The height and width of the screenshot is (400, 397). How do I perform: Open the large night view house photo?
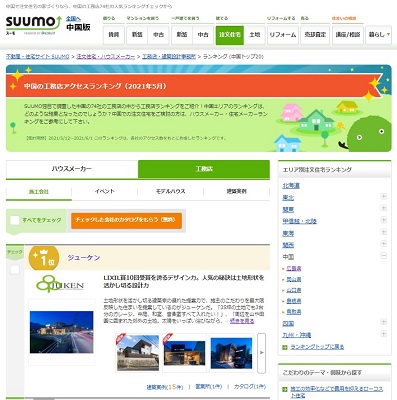[x=62, y=332]
